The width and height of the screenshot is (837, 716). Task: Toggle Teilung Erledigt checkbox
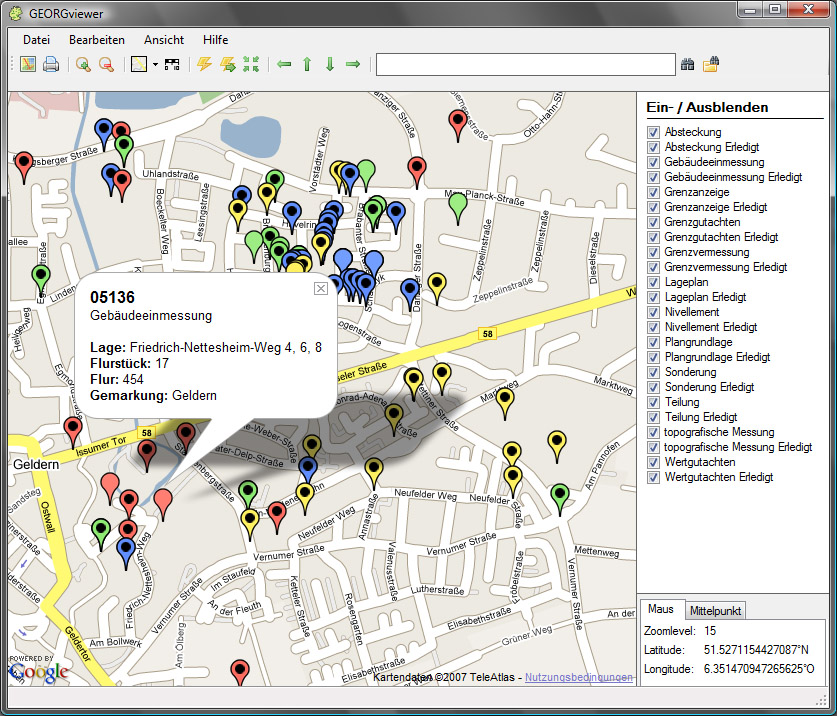click(653, 417)
